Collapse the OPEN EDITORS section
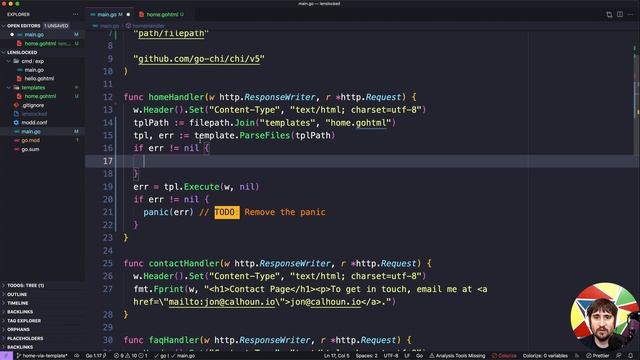This screenshot has height=360, width=640. (x=3, y=26)
